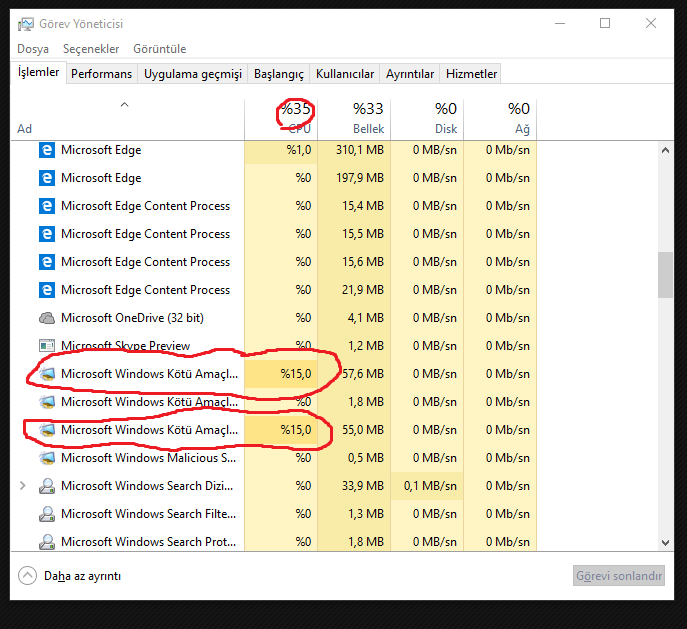Click the OneDrive cloud icon
The image size is (687, 629).
click(x=47, y=318)
